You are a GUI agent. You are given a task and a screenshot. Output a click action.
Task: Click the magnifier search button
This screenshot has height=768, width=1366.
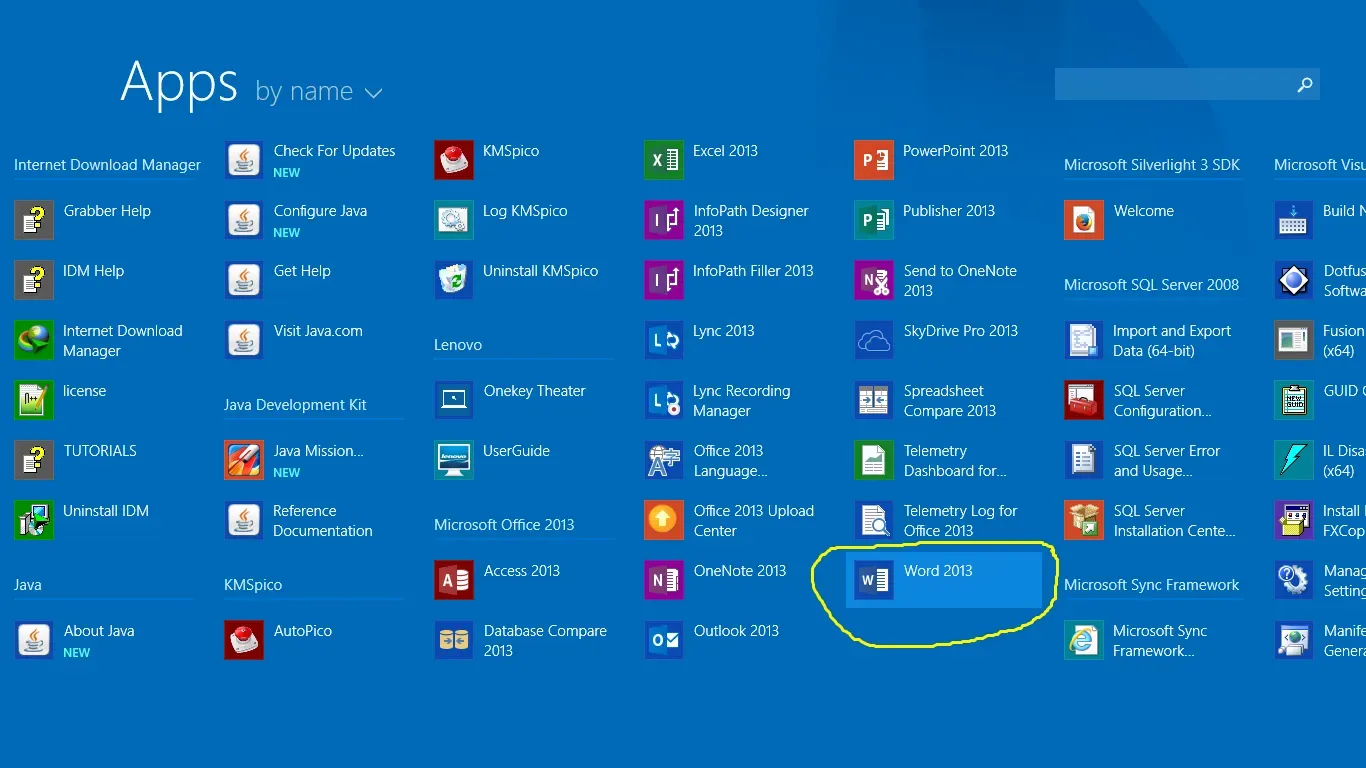[1305, 85]
